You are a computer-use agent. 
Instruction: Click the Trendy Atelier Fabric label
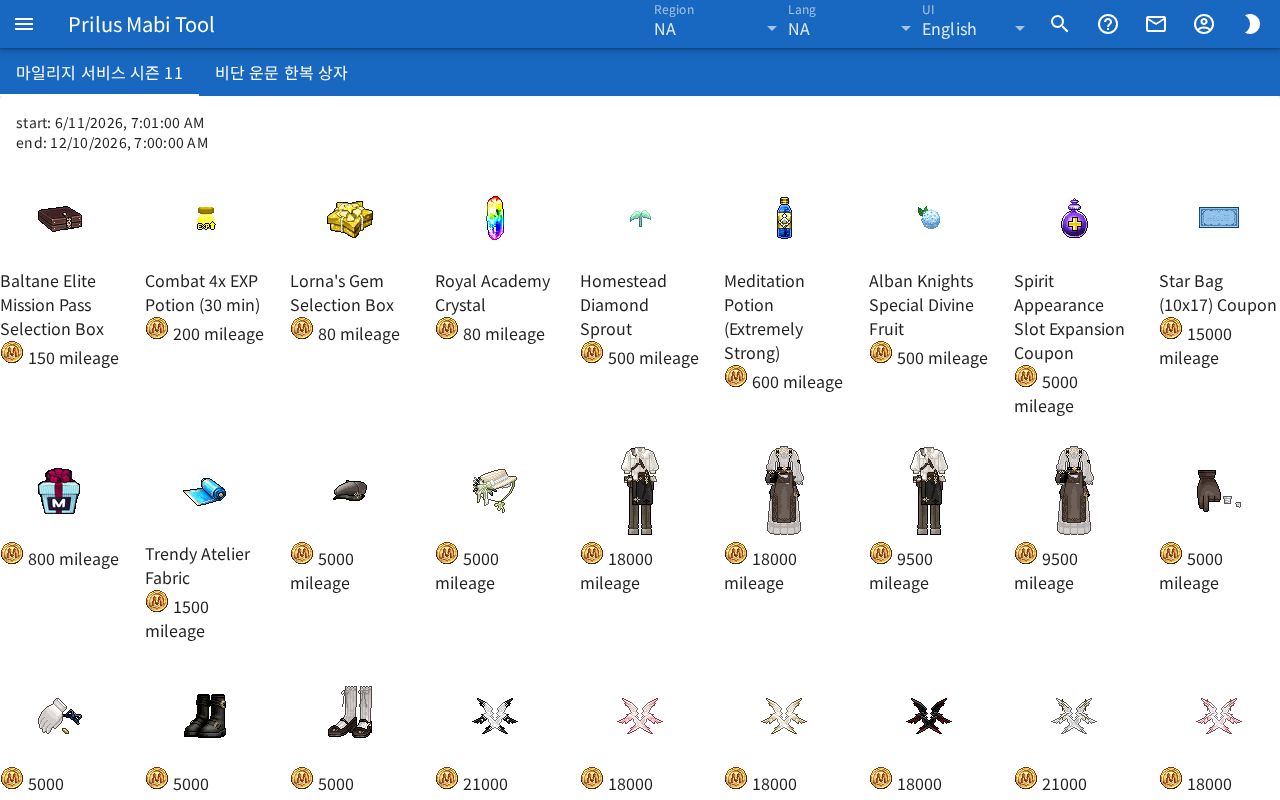(x=198, y=566)
